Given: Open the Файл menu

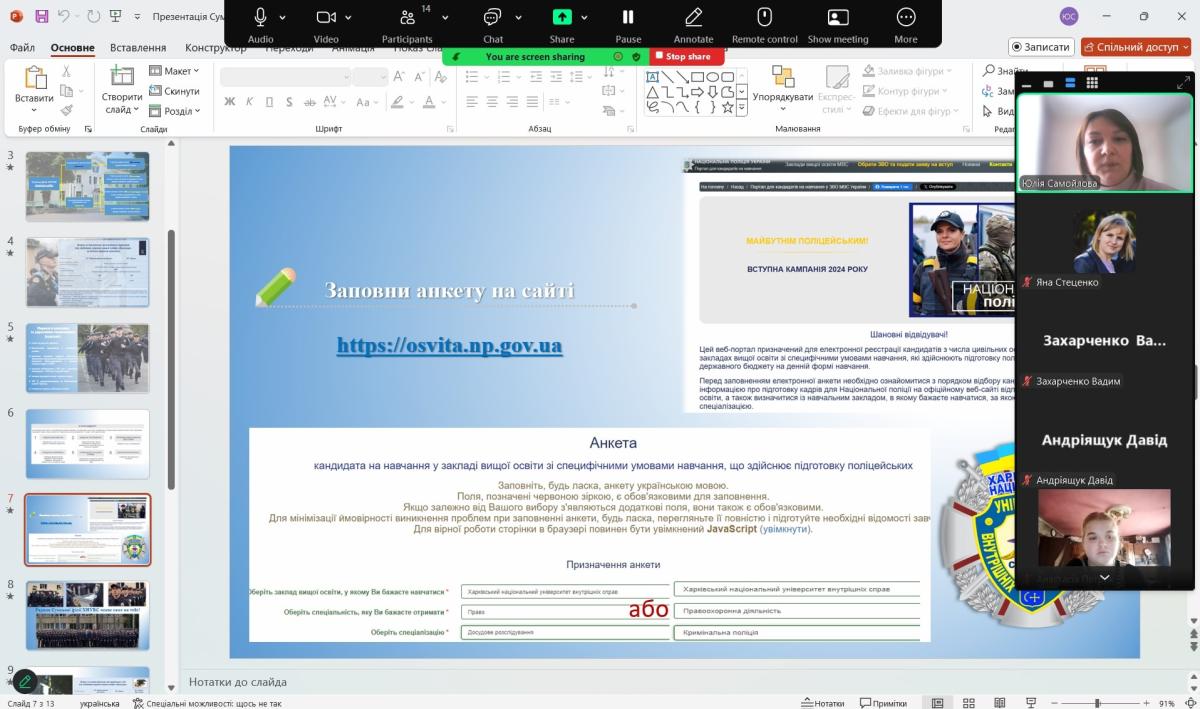Looking at the screenshot, I should coord(22,47).
